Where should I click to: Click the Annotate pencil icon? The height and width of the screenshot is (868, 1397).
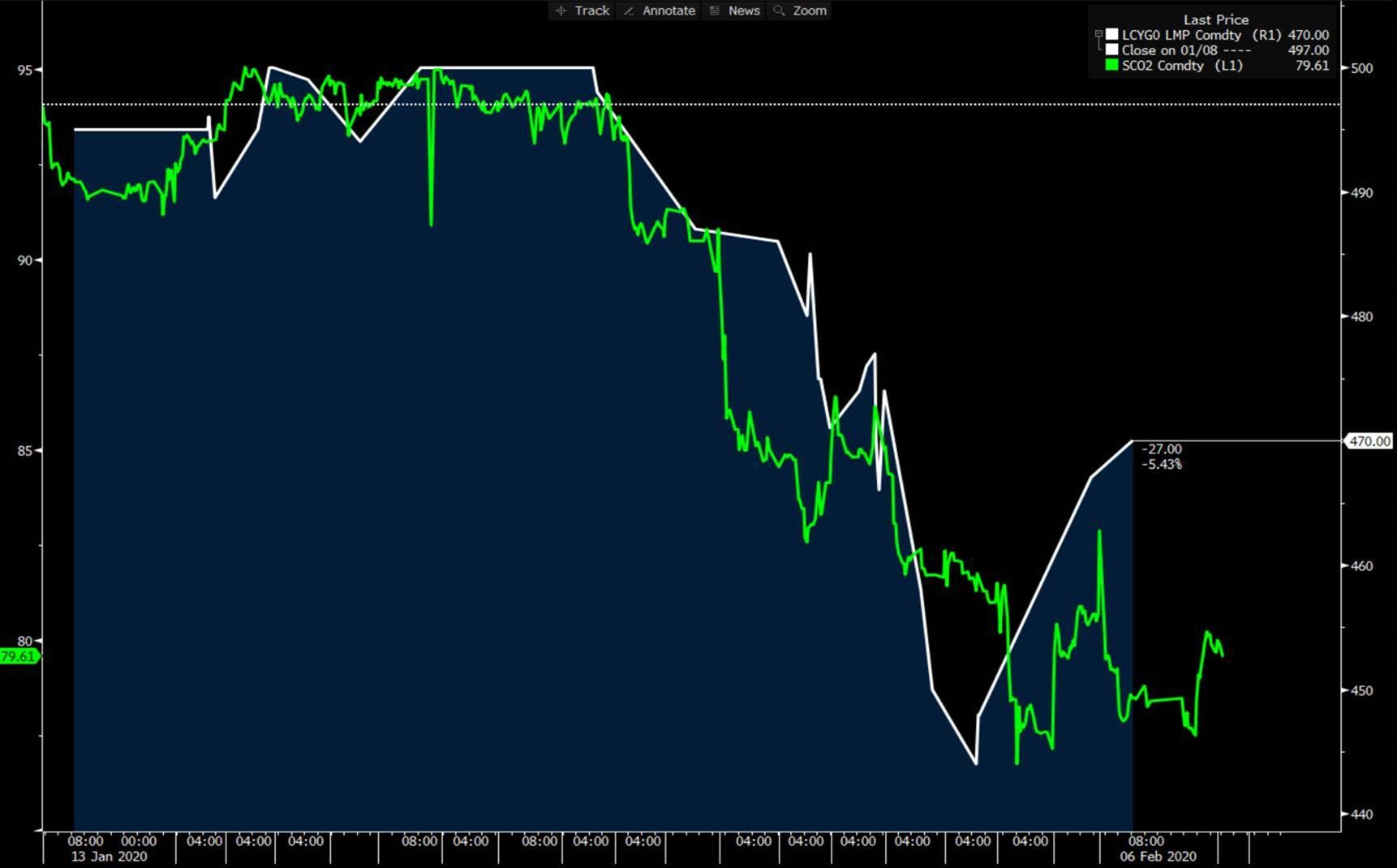[629, 11]
